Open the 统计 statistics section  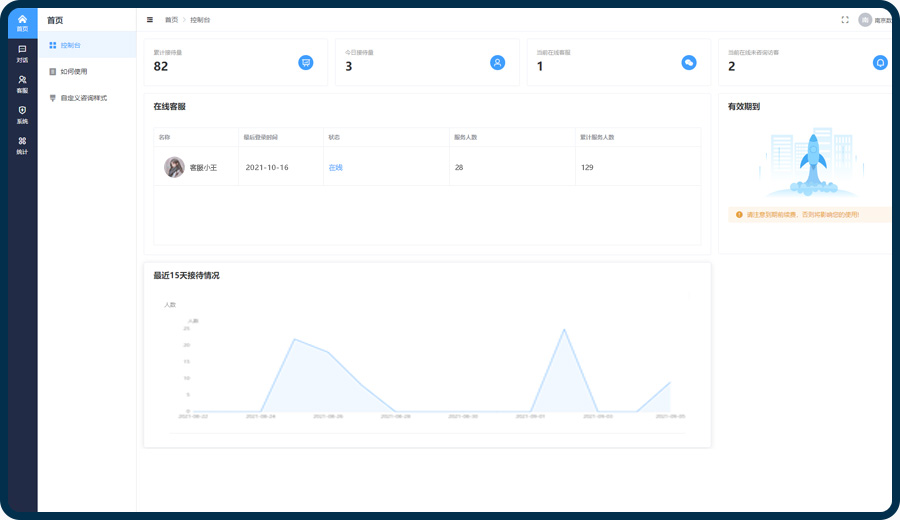click(22, 145)
